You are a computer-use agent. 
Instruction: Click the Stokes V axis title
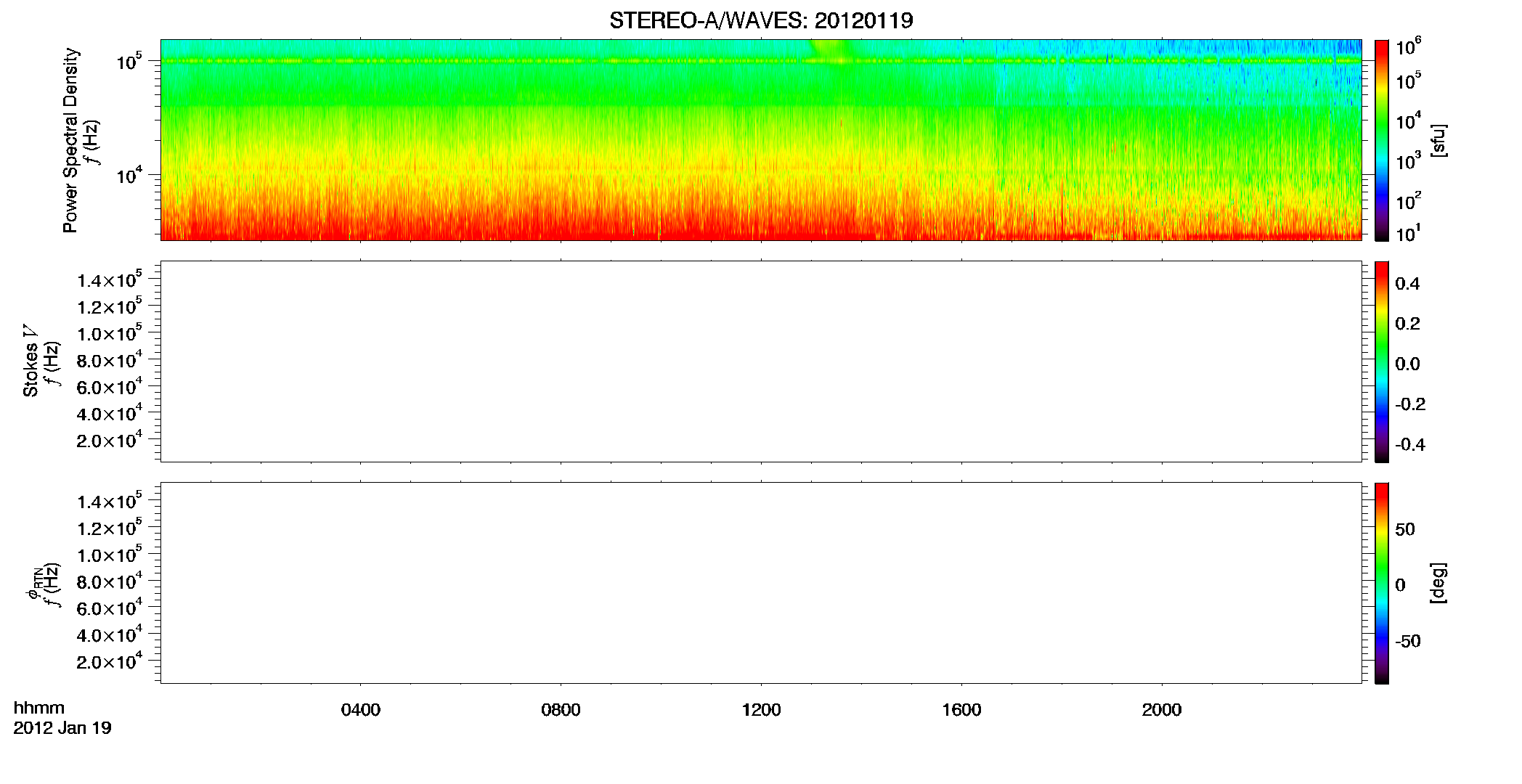30,361
